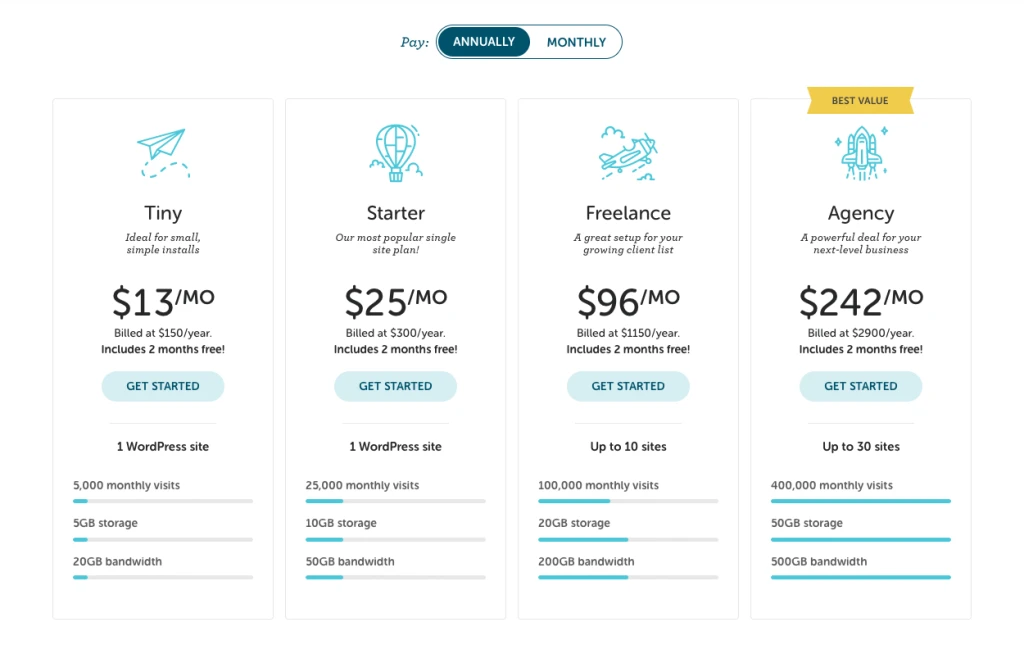Click Freelance's 200GB bandwidth bar
The height and width of the screenshot is (645, 1024).
point(628,577)
